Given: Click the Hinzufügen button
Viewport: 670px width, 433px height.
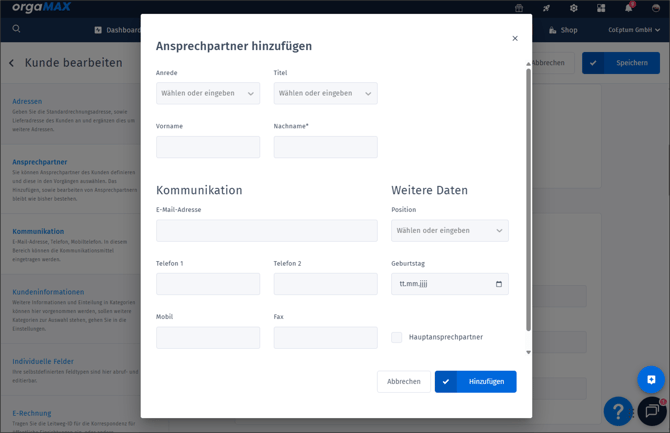Looking at the screenshot, I should pos(476,381).
